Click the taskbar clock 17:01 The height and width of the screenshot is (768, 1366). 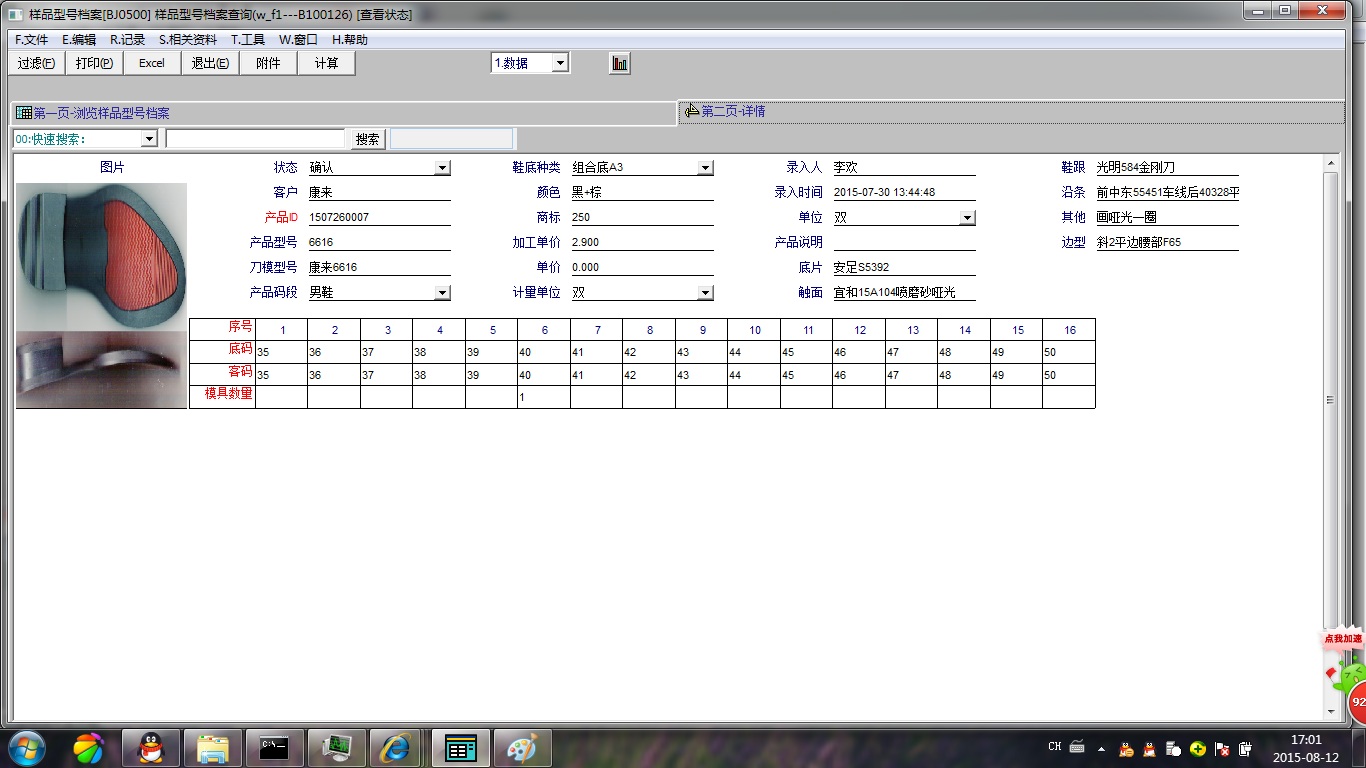tap(1306, 740)
